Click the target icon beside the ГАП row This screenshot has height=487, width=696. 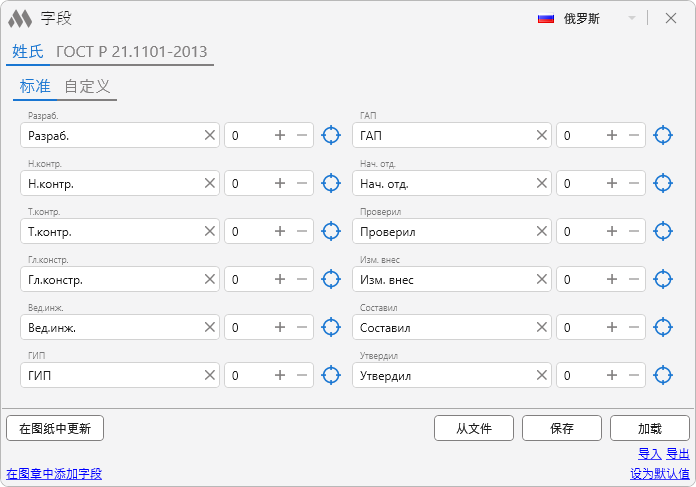click(662, 135)
